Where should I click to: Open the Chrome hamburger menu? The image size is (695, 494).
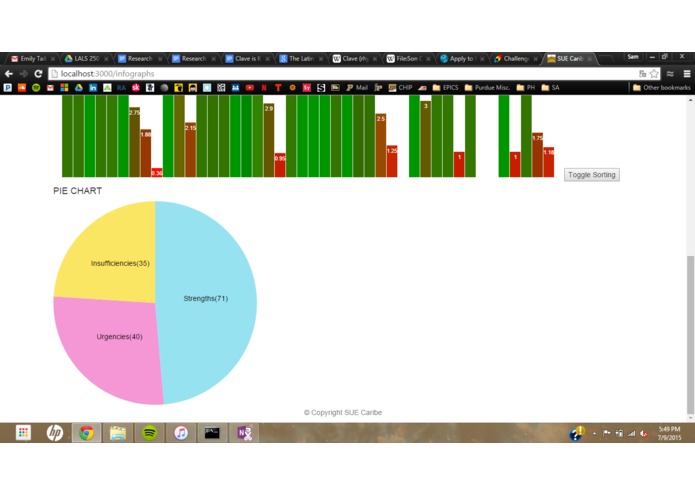click(687, 74)
